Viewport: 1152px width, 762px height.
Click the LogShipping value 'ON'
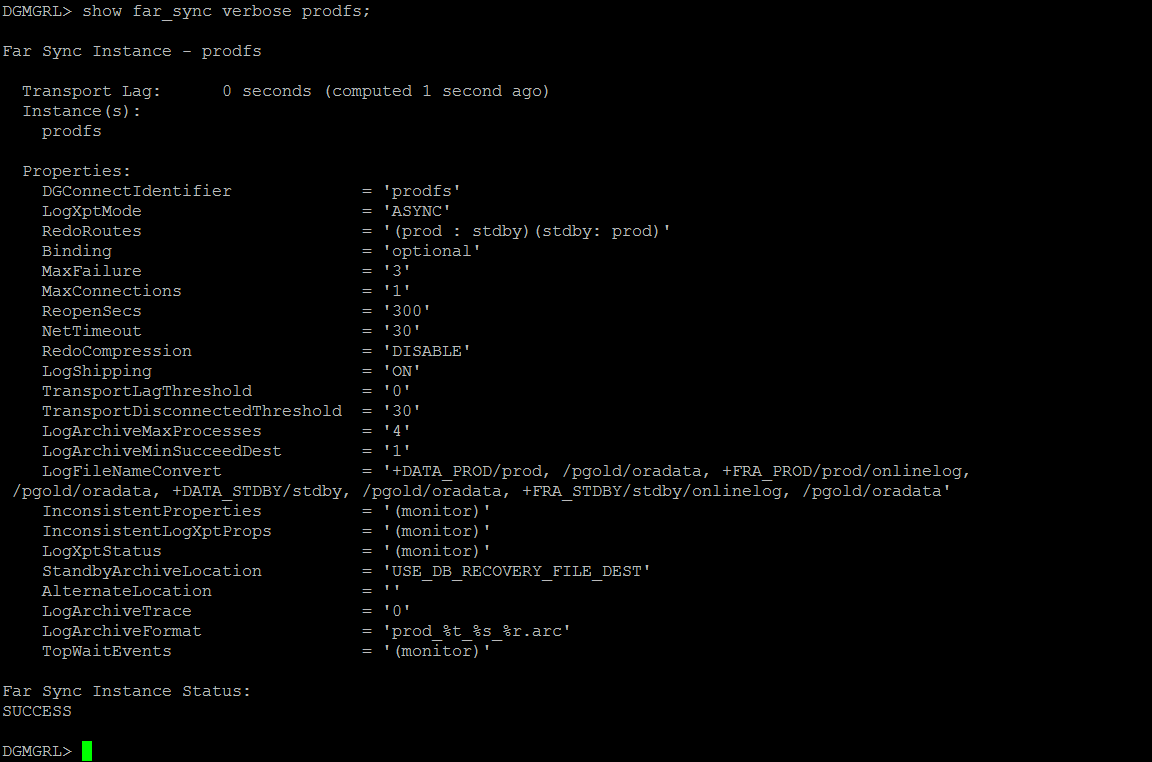[x=401, y=371]
